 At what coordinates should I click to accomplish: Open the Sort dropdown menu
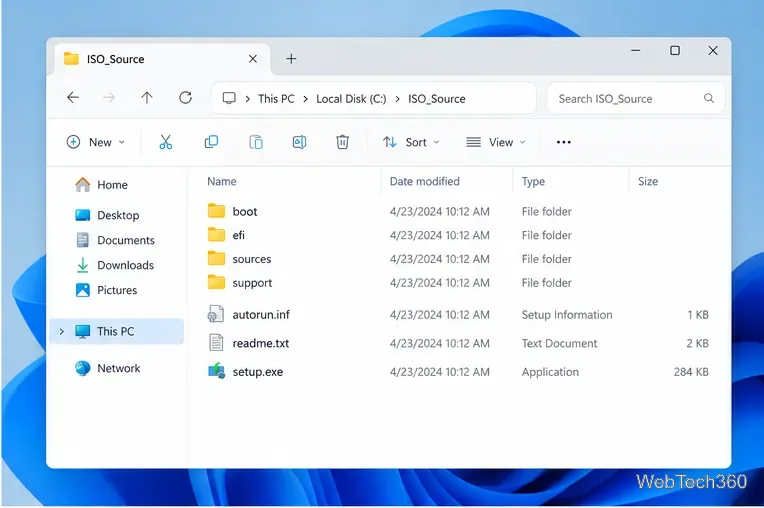click(x=411, y=142)
